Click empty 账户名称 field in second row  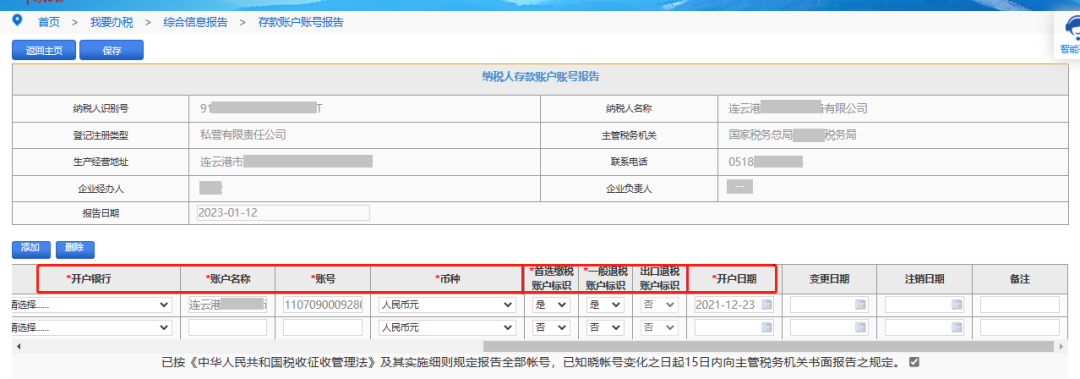click(x=227, y=328)
